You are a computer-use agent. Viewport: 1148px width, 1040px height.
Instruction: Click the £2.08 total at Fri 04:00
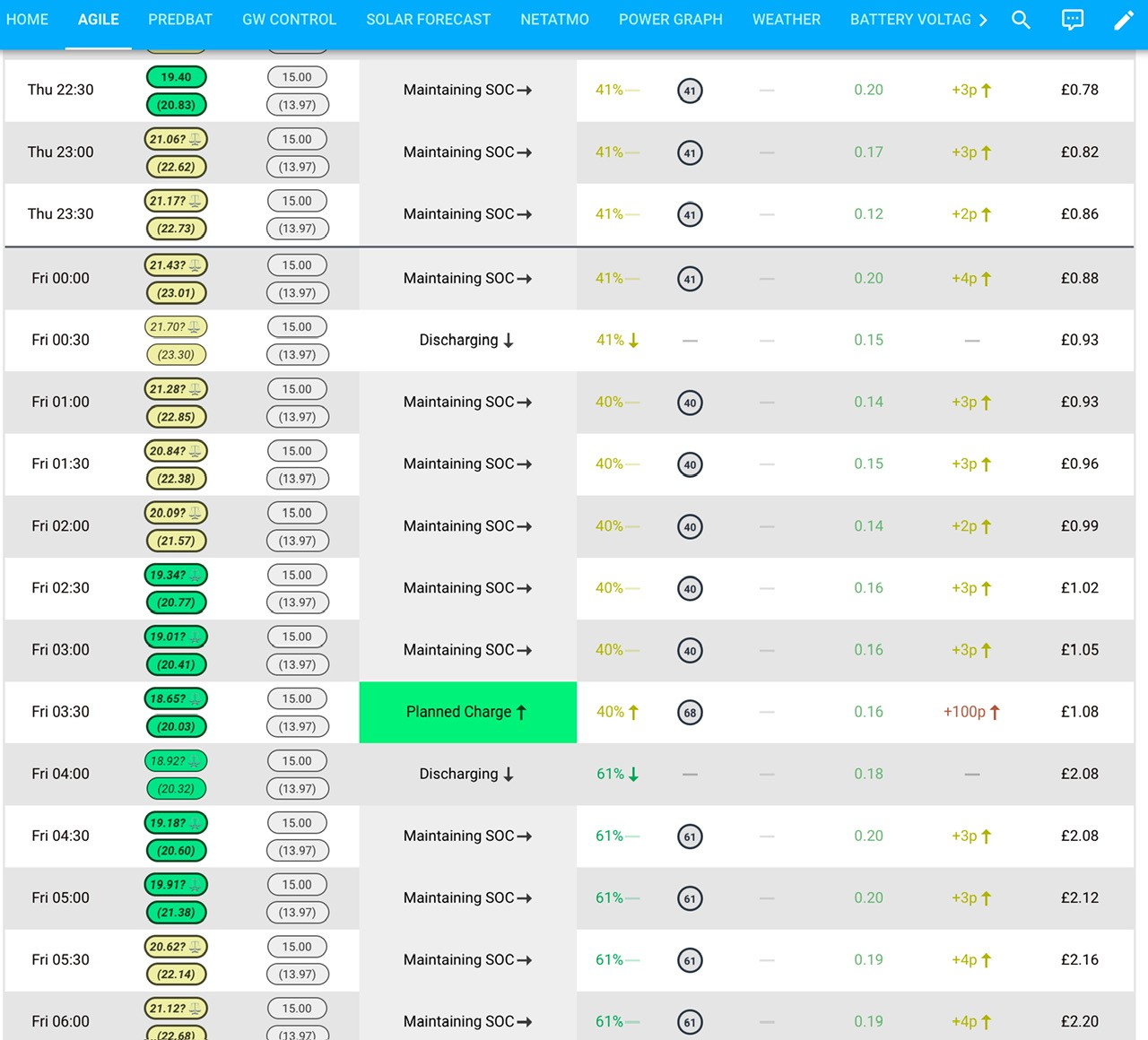pos(1080,774)
